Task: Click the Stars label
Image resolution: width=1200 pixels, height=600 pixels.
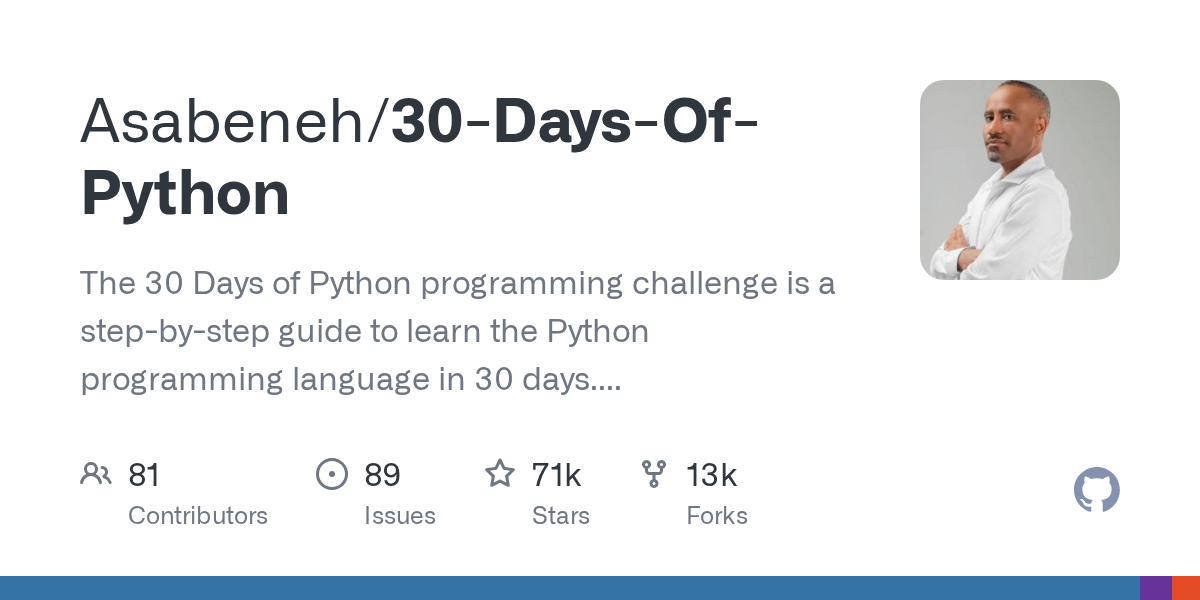Action: (x=561, y=516)
